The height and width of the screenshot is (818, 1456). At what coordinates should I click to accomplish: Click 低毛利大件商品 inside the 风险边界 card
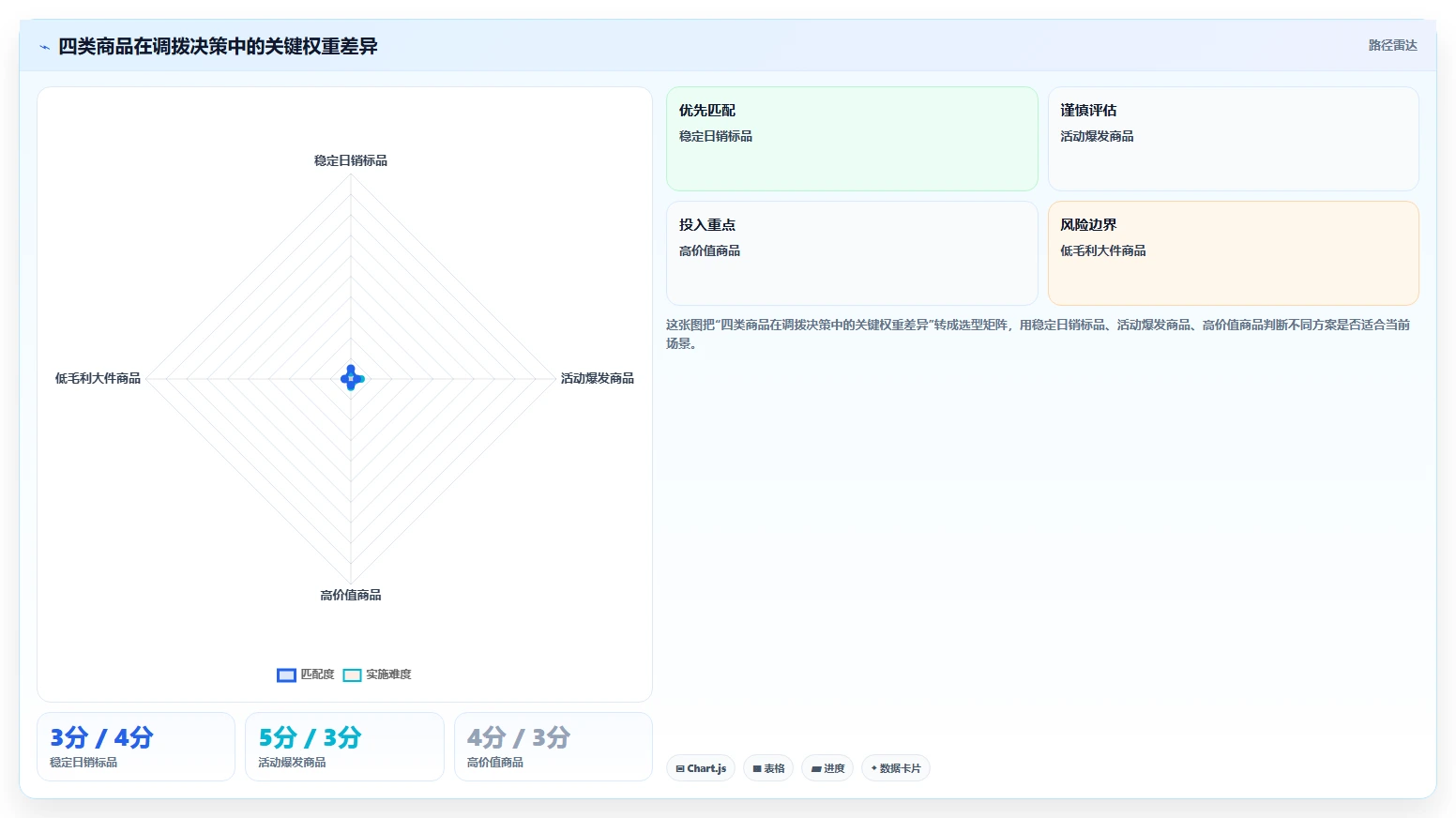pos(1103,250)
